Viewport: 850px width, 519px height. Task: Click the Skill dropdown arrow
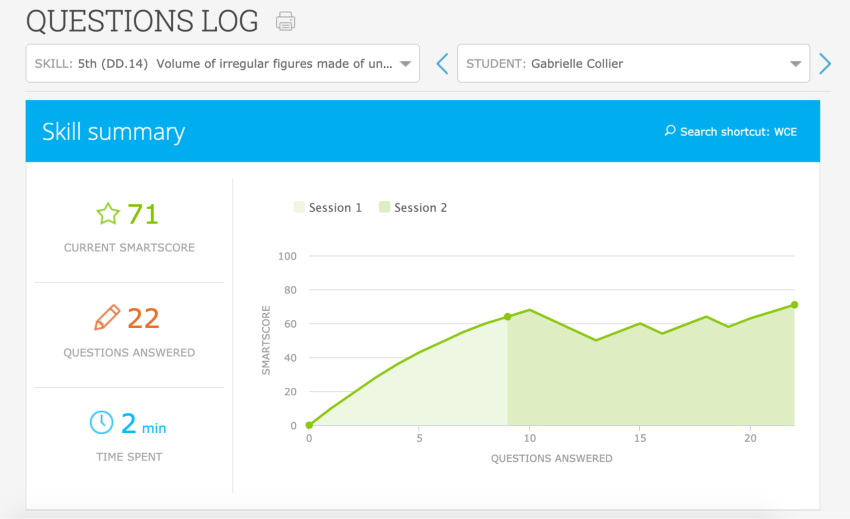pyautogui.click(x=405, y=64)
